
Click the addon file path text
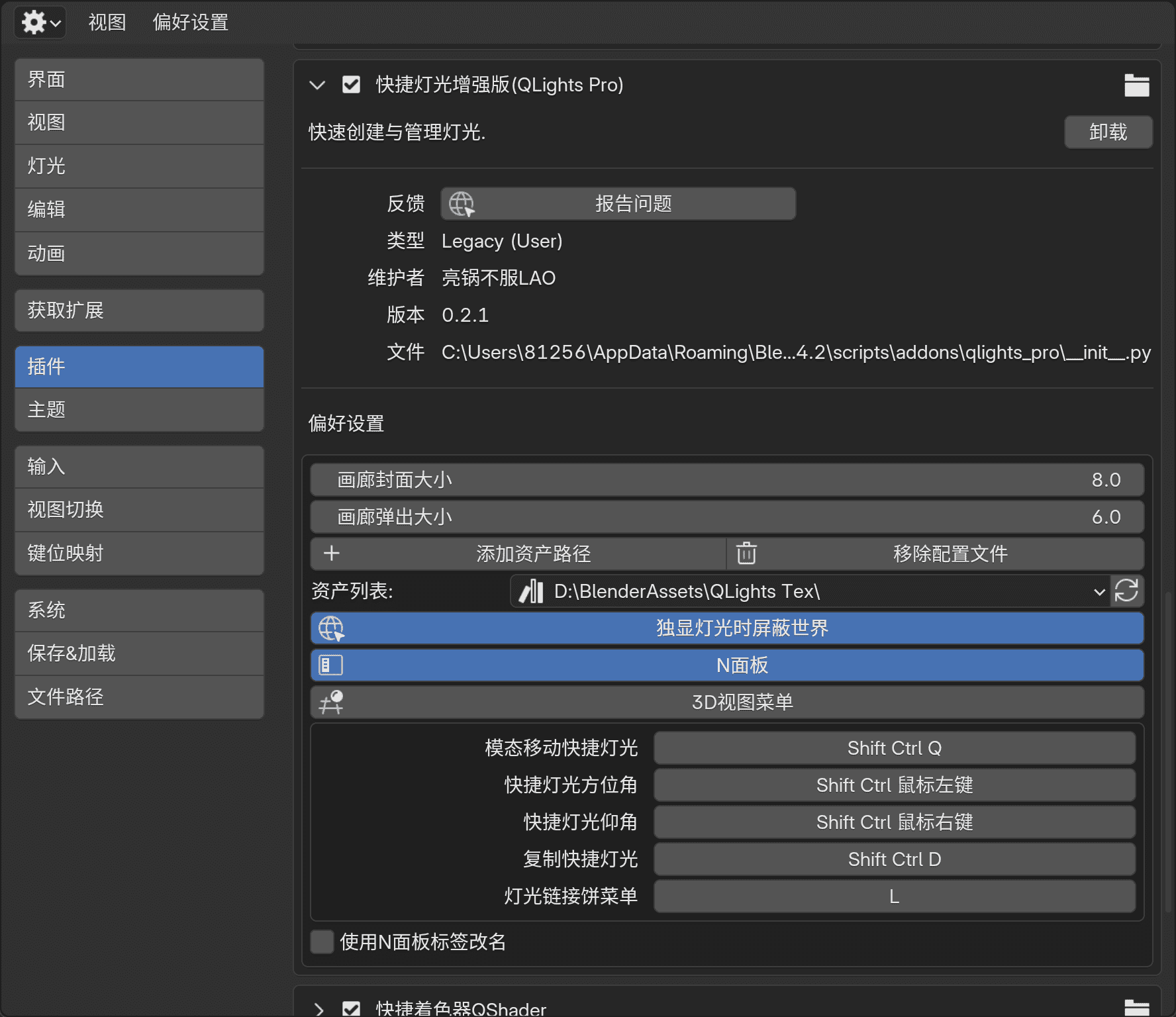click(796, 352)
